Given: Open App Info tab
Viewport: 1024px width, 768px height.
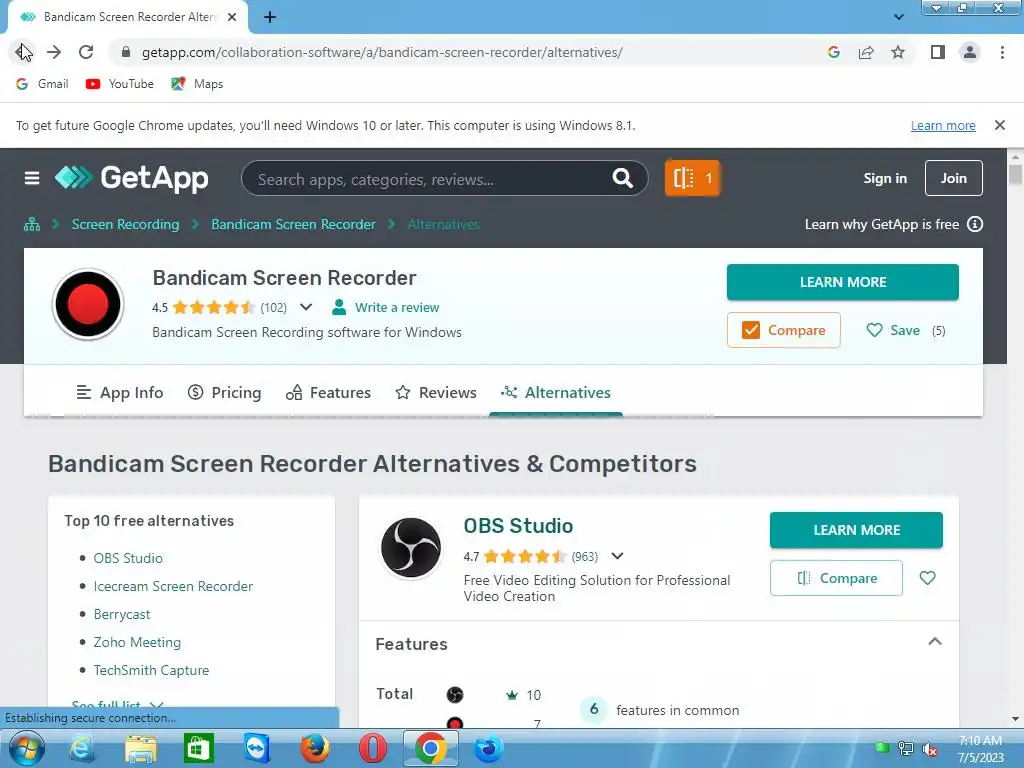Looking at the screenshot, I should click(120, 392).
